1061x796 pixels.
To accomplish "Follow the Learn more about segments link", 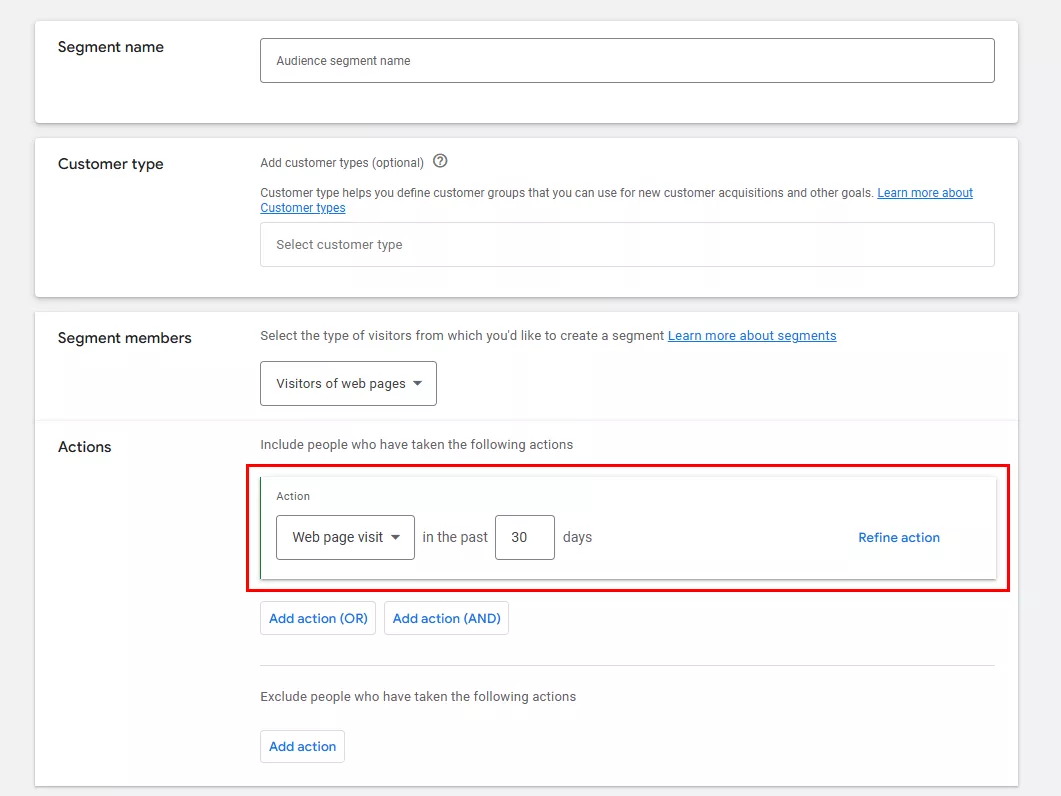I will pos(751,336).
